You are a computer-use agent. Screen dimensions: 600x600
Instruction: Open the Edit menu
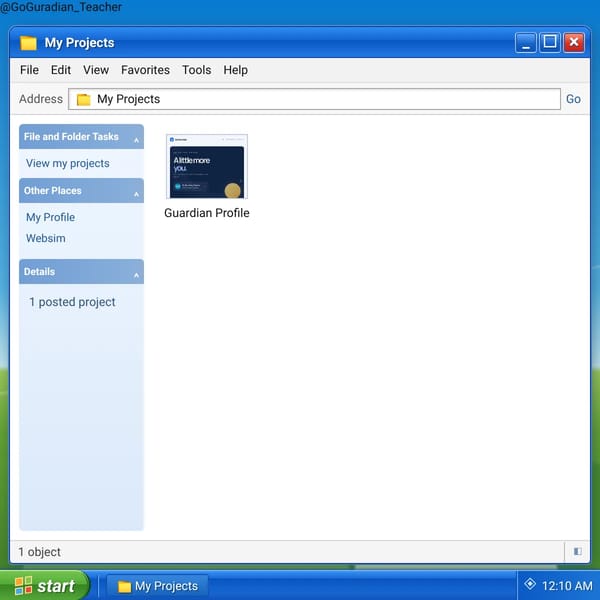click(60, 70)
